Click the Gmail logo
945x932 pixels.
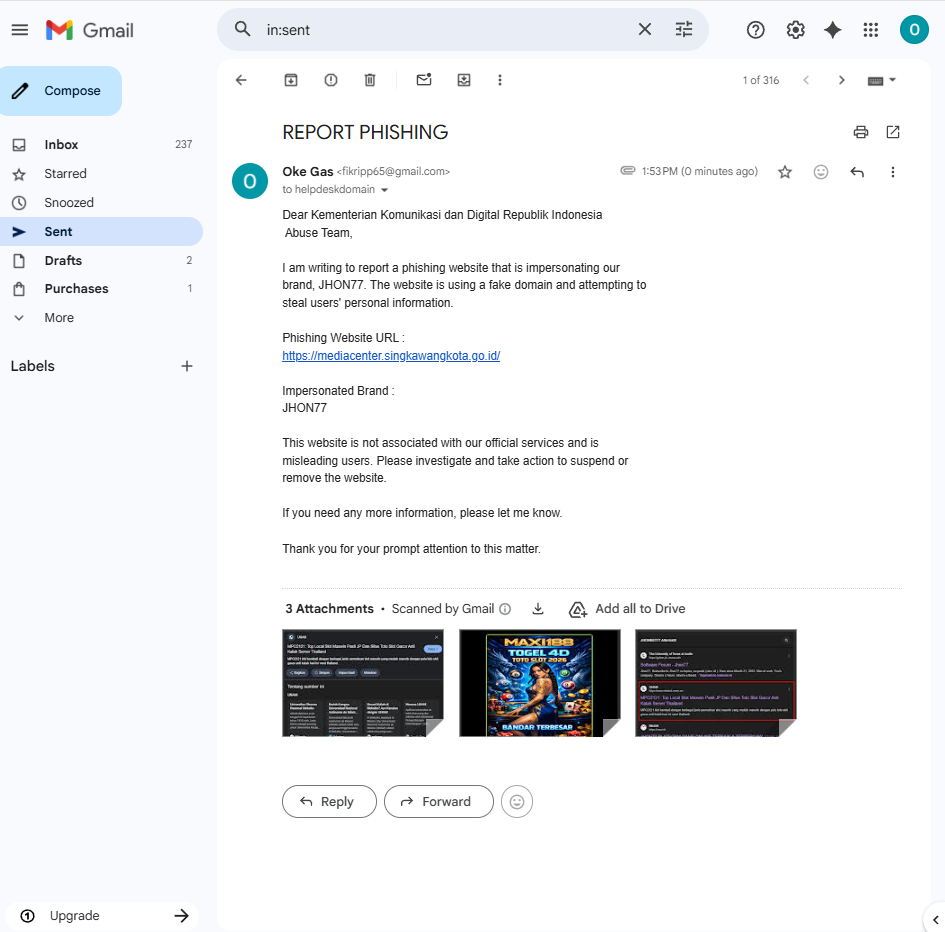[x=90, y=30]
